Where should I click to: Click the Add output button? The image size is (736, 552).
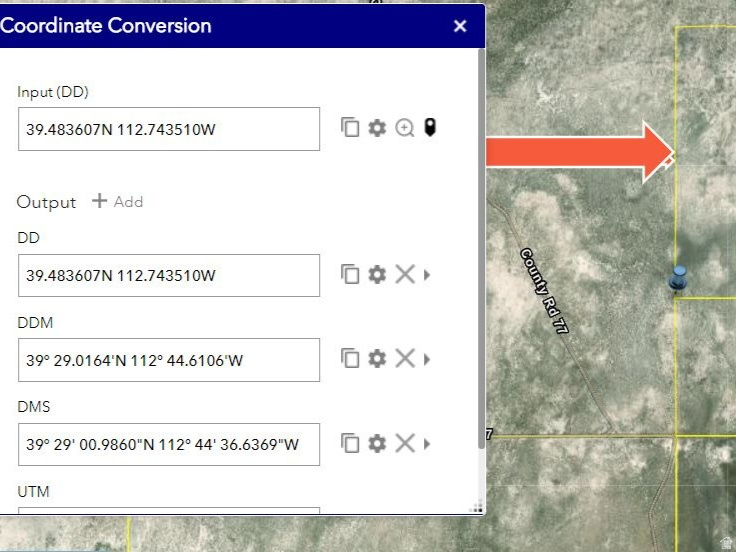(118, 201)
